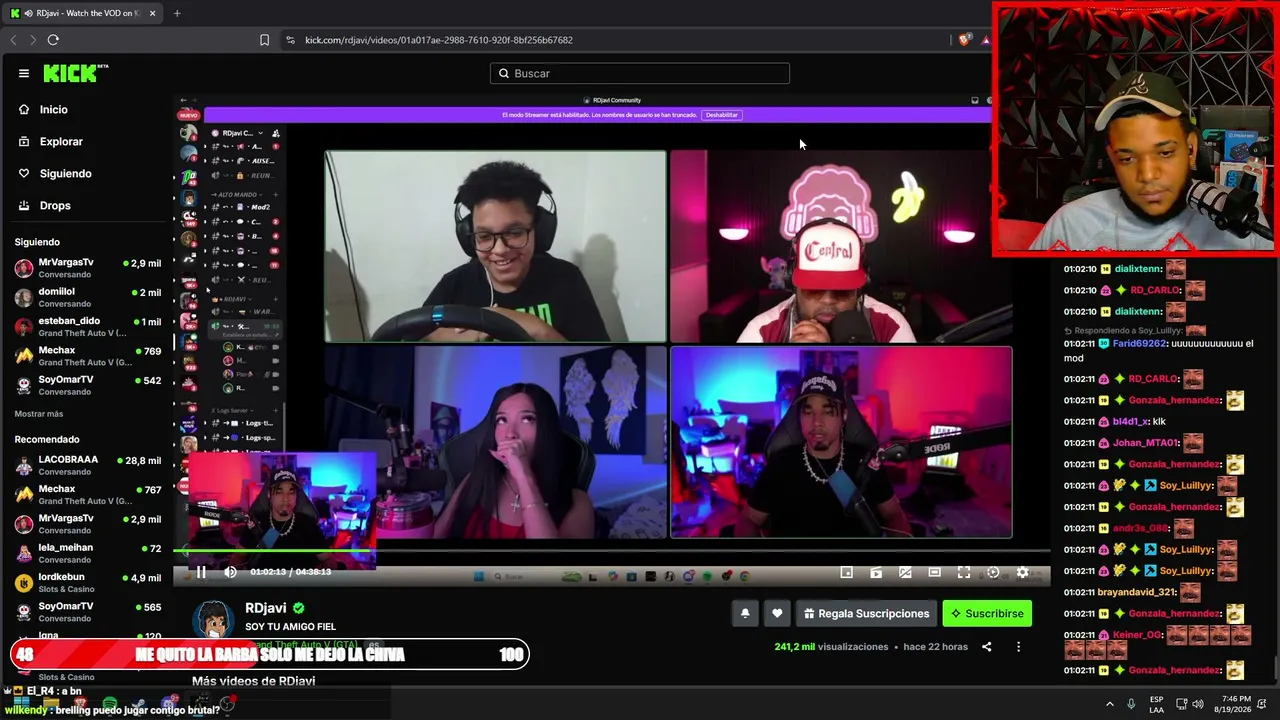Open lordkebun recommended channel
The image size is (1280, 720).
[88, 582]
